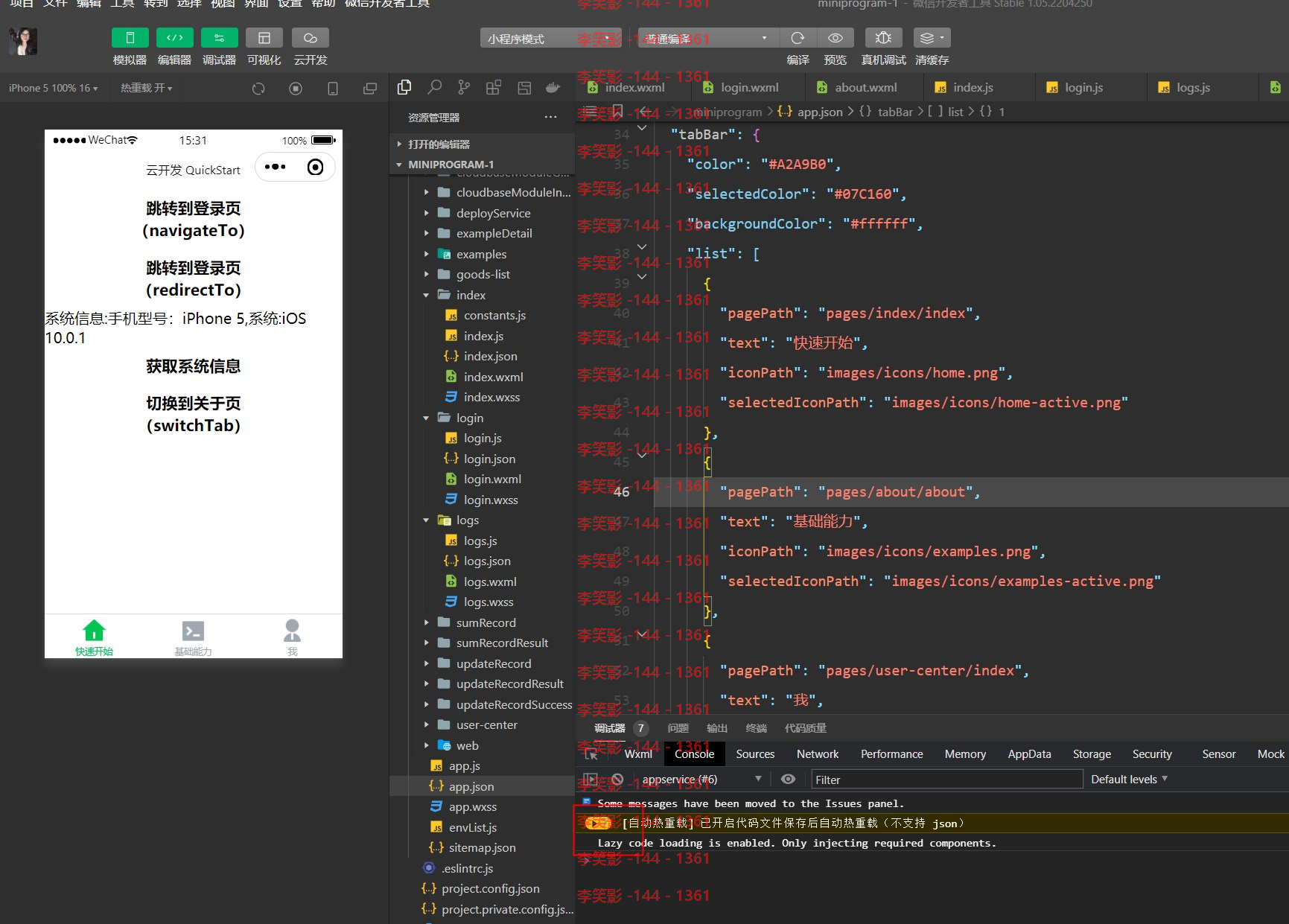Click the user avatar thumbnail
Image resolution: width=1289 pixels, height=924 pixels.
coord(23,41)
